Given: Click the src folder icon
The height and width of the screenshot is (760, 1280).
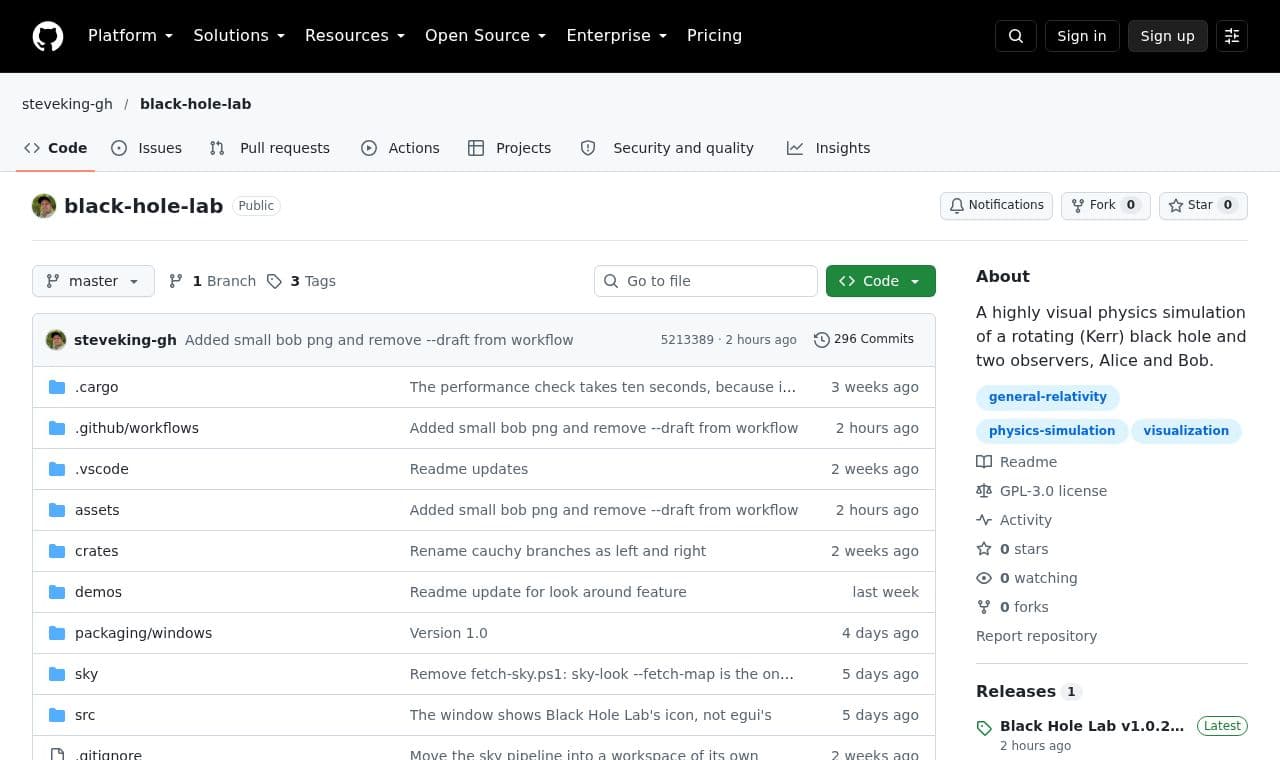Looking at the screenshot, I should coord(57,715).
